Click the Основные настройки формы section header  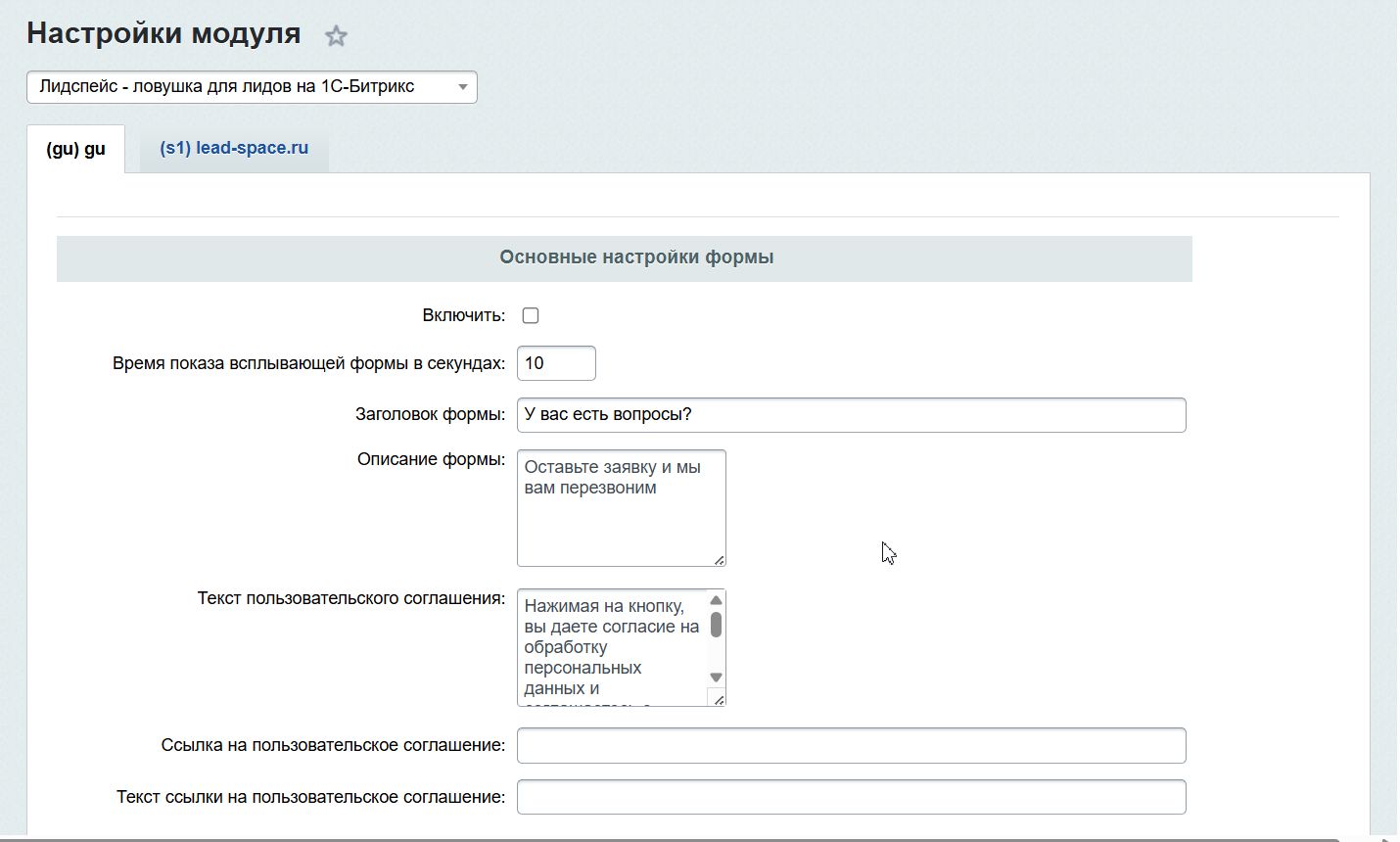tap(636, 257)
